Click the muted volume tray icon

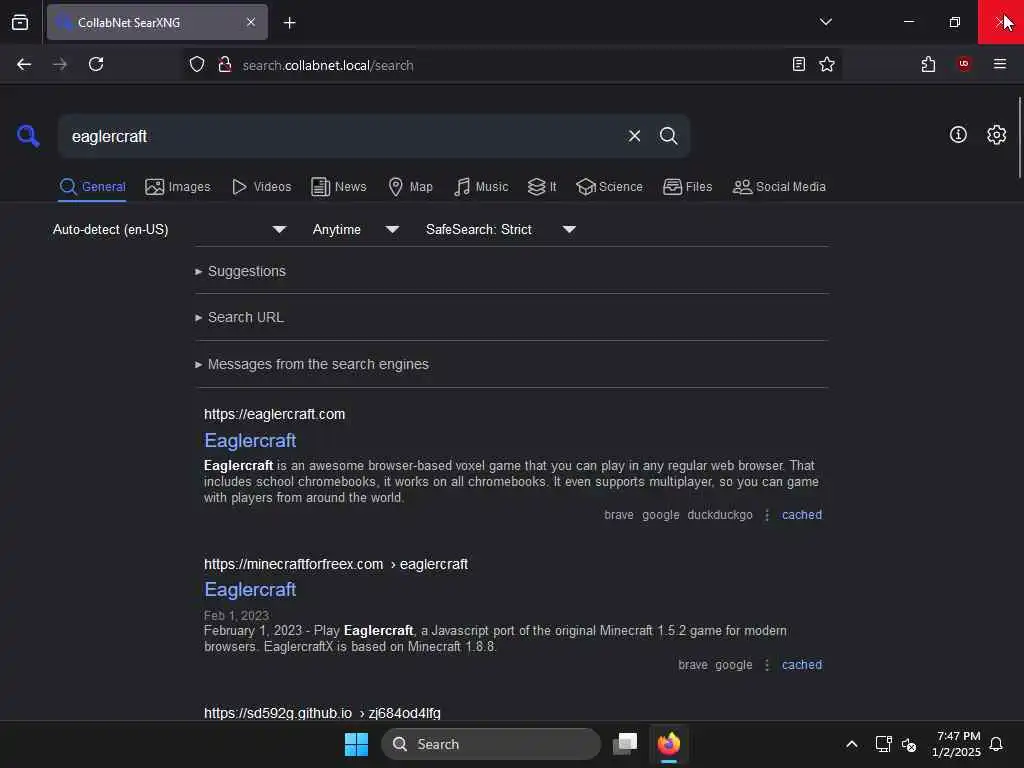click(908, 744)
